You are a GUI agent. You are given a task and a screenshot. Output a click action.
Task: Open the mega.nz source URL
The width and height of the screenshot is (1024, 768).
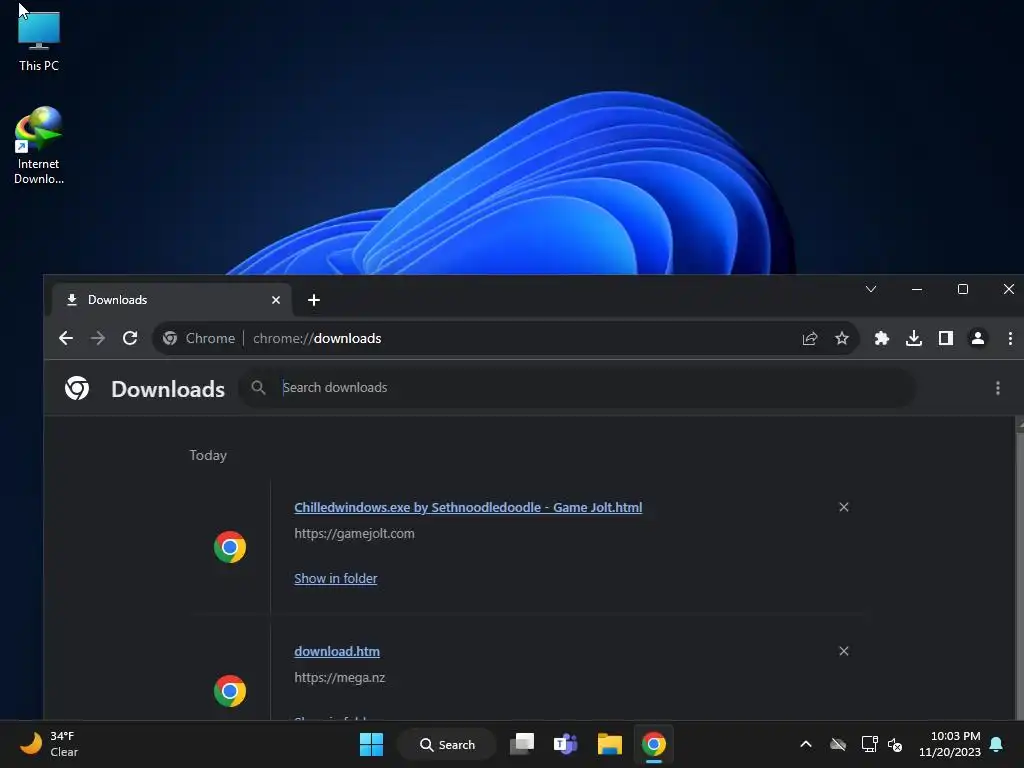[x=340, y=677]
